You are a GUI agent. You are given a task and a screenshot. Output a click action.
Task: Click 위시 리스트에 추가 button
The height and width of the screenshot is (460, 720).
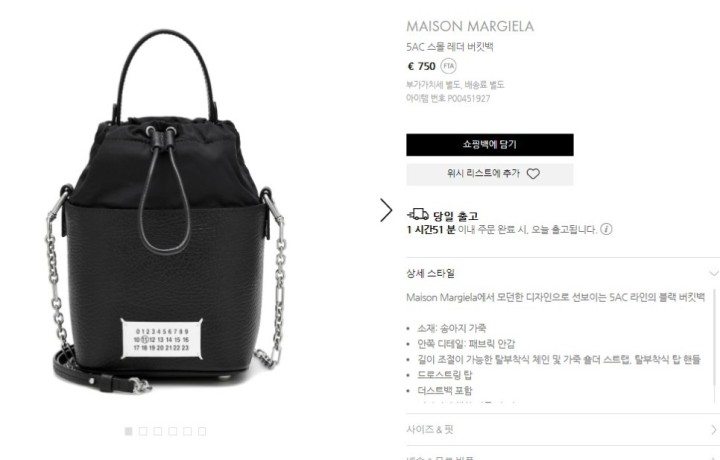[489, 174]
